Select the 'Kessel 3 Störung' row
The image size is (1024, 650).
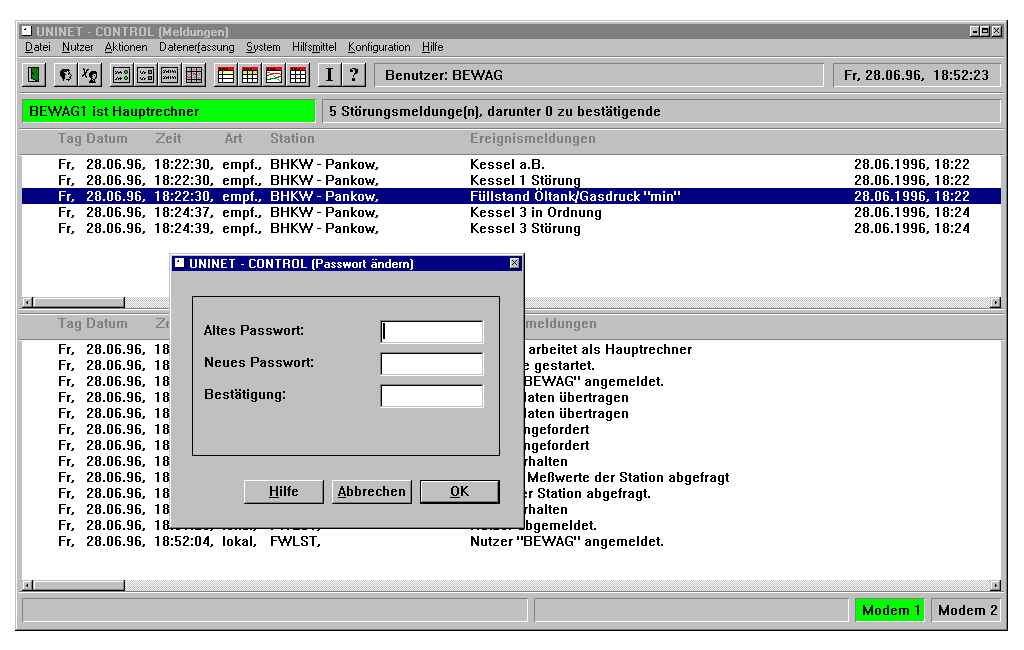tap(511, 228)
